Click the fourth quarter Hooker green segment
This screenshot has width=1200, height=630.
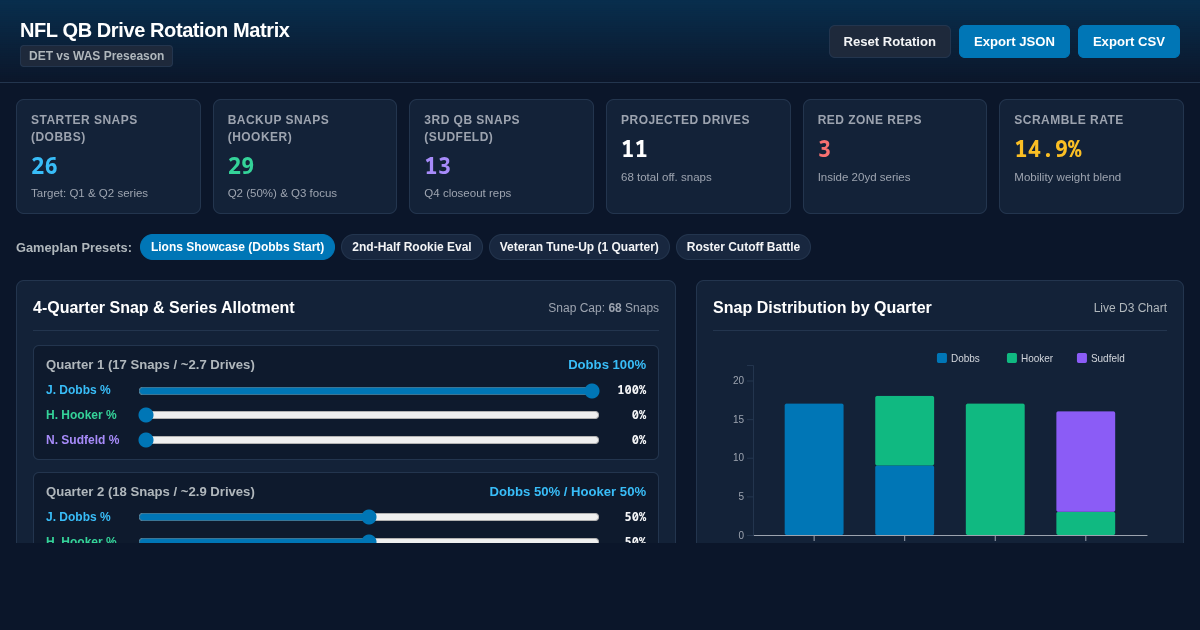pos(1086,523)
